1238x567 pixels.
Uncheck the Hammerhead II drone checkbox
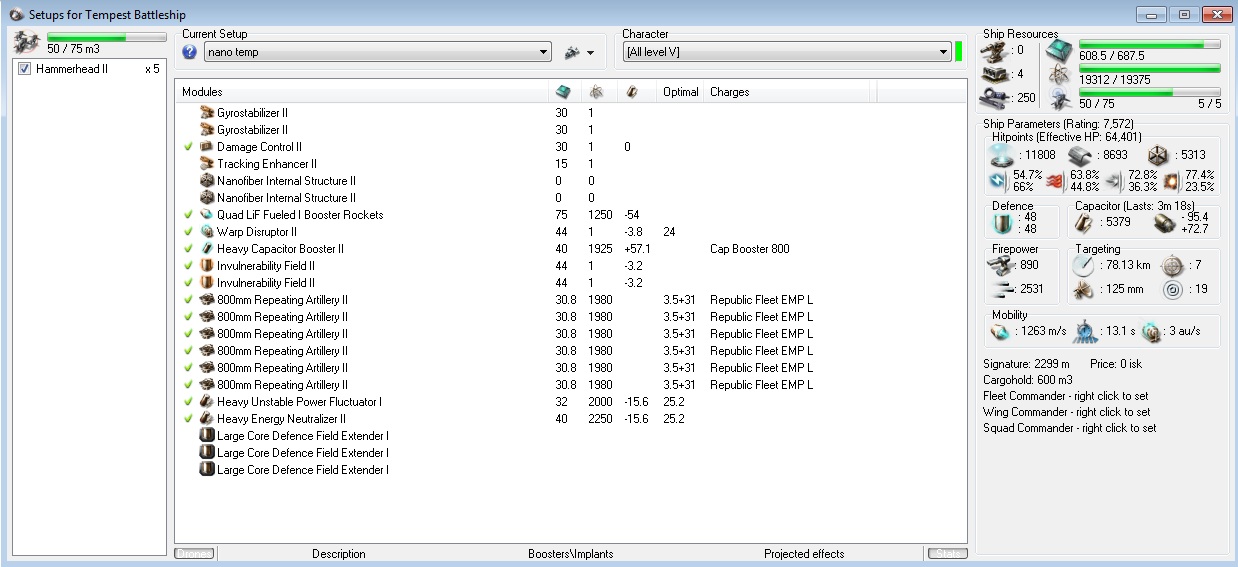[25, 69]
